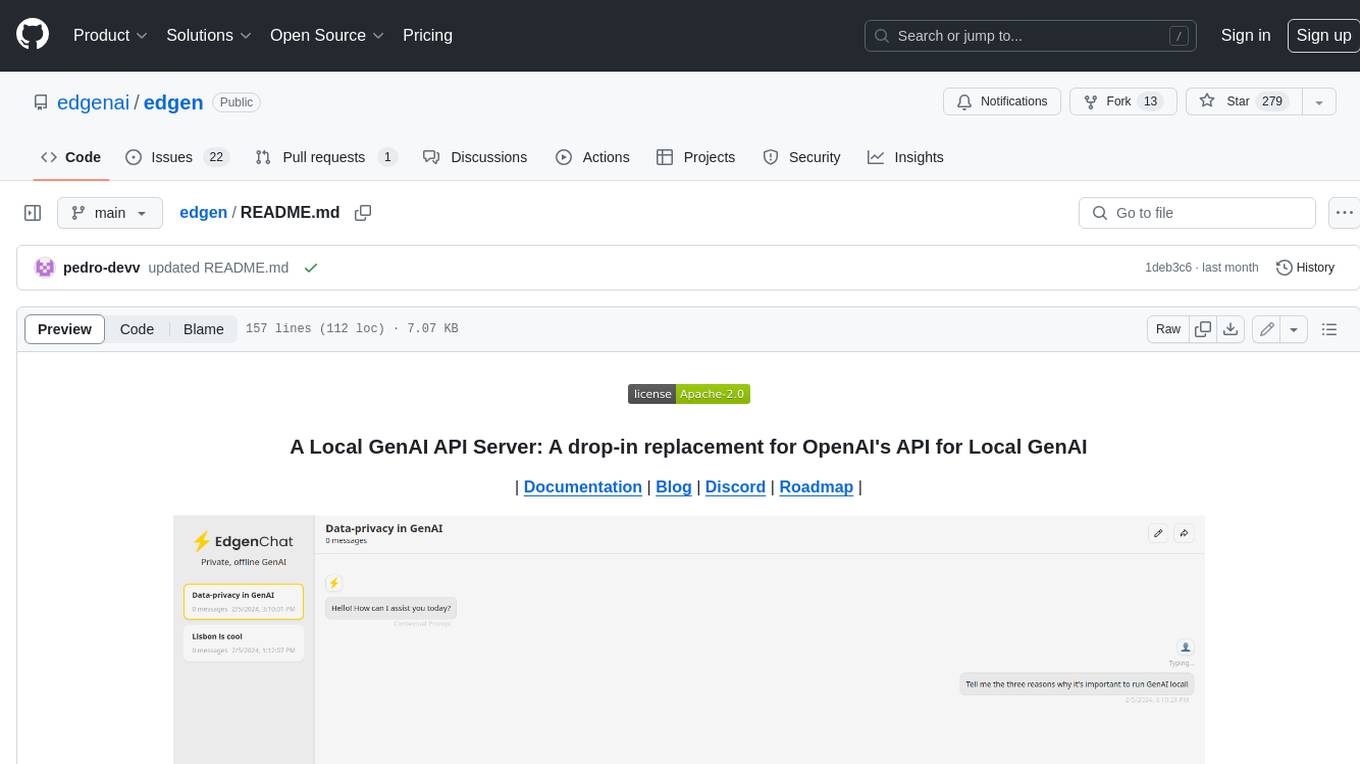Open the updated README.md commit message
The height and width of the screenshot is (764, 1360).
pyautogui.click(x=218, y=268)
